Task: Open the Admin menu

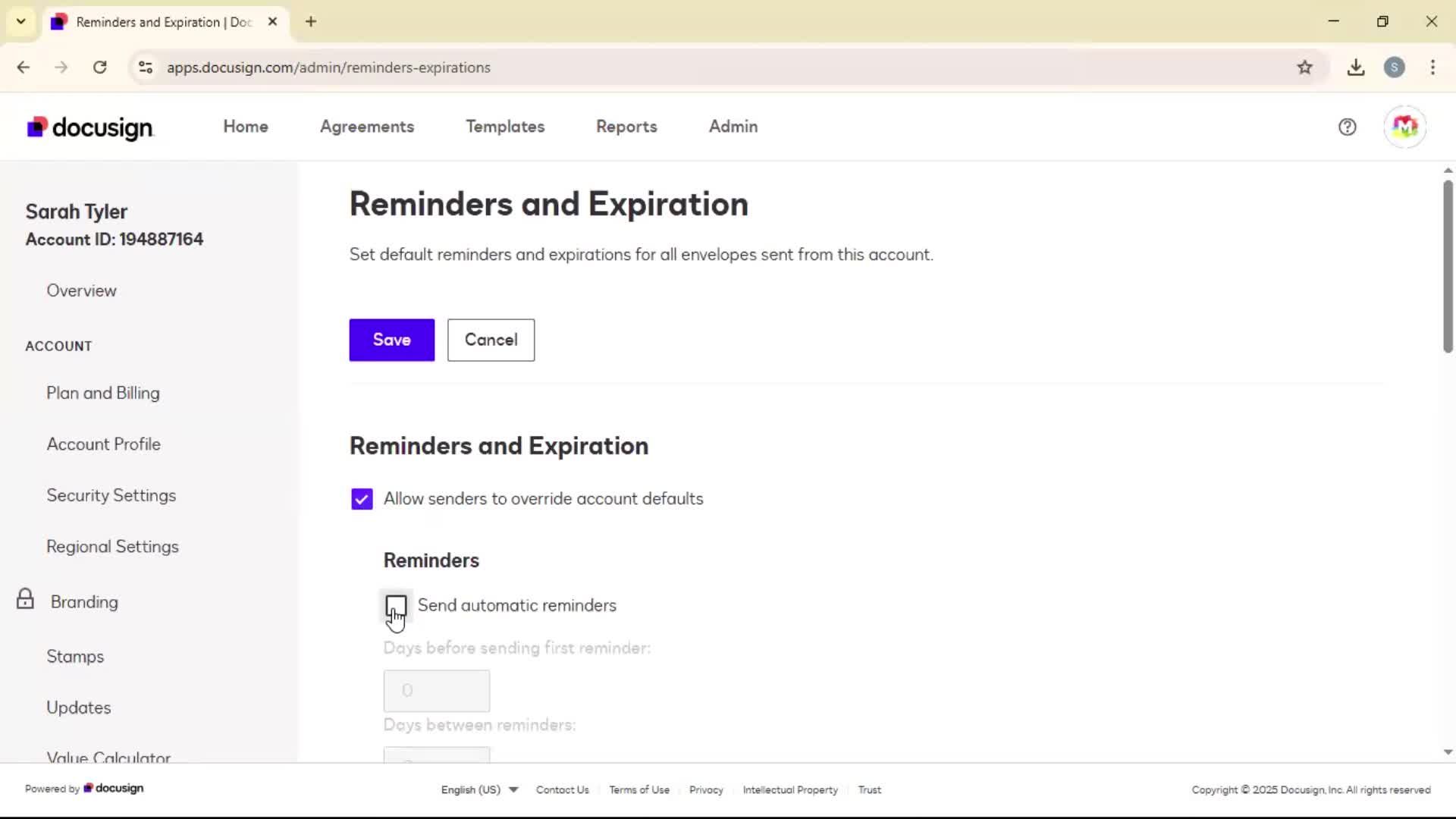Action: (733, 127)
